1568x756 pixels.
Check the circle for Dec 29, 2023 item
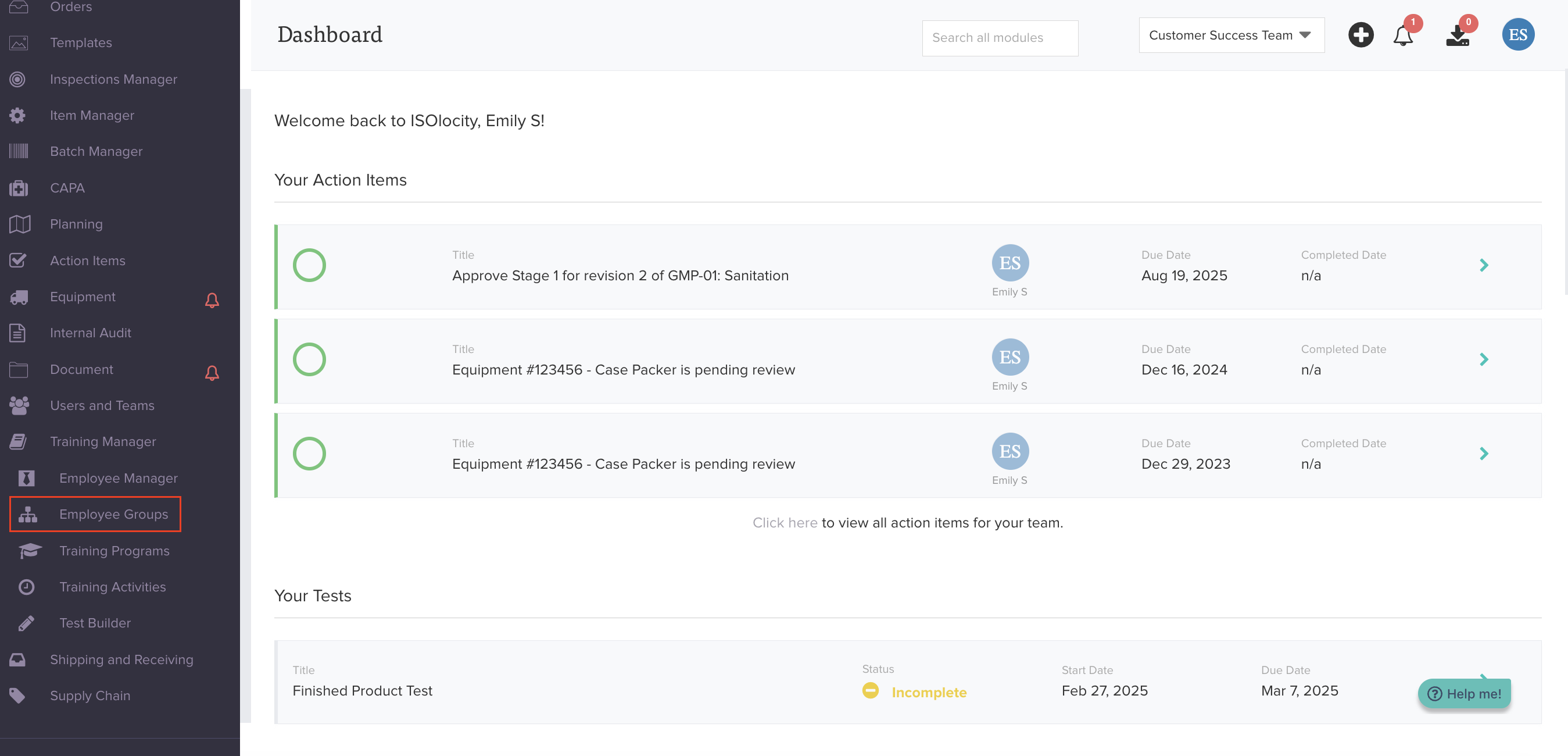tap(309, 454)
